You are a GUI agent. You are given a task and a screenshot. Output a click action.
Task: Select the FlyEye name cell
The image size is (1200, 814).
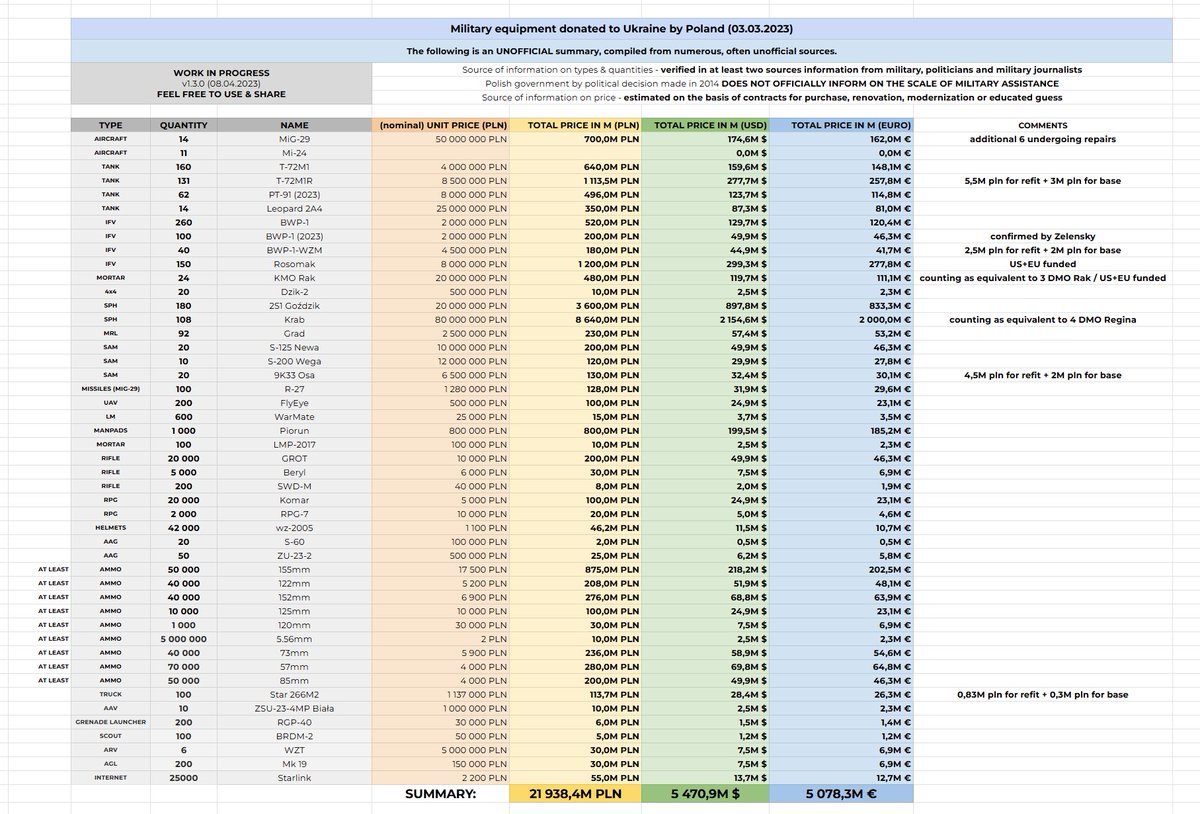tap(294, 402)
